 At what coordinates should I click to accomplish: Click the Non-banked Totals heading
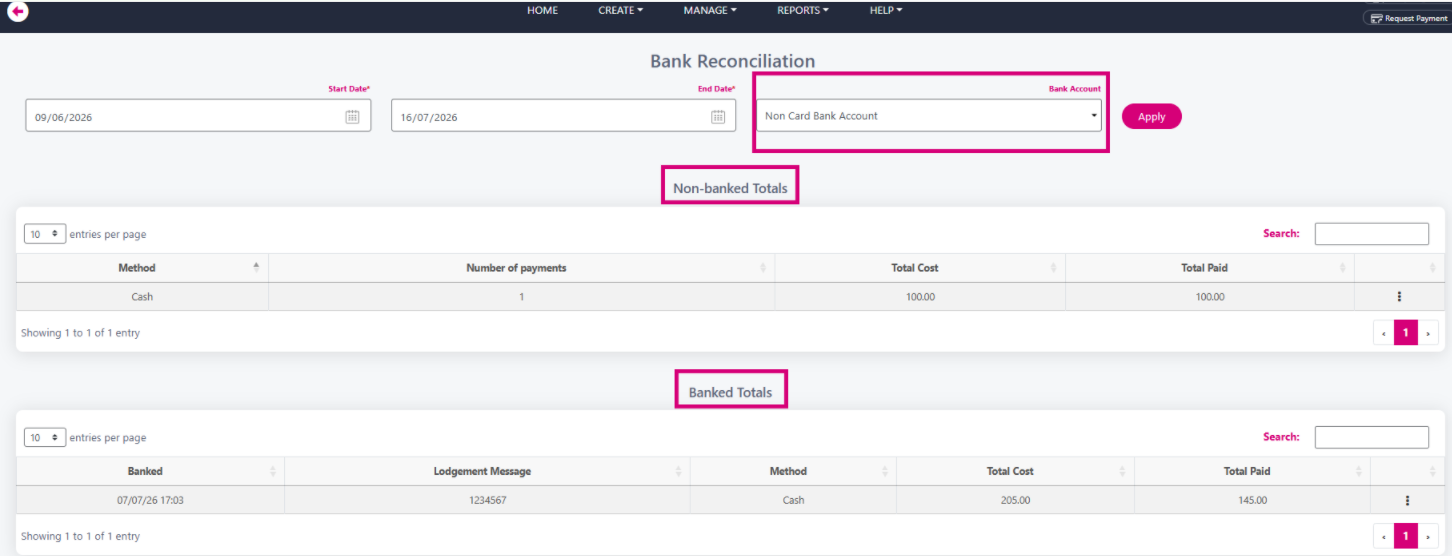pyautogui.click(x=730, y=188)
